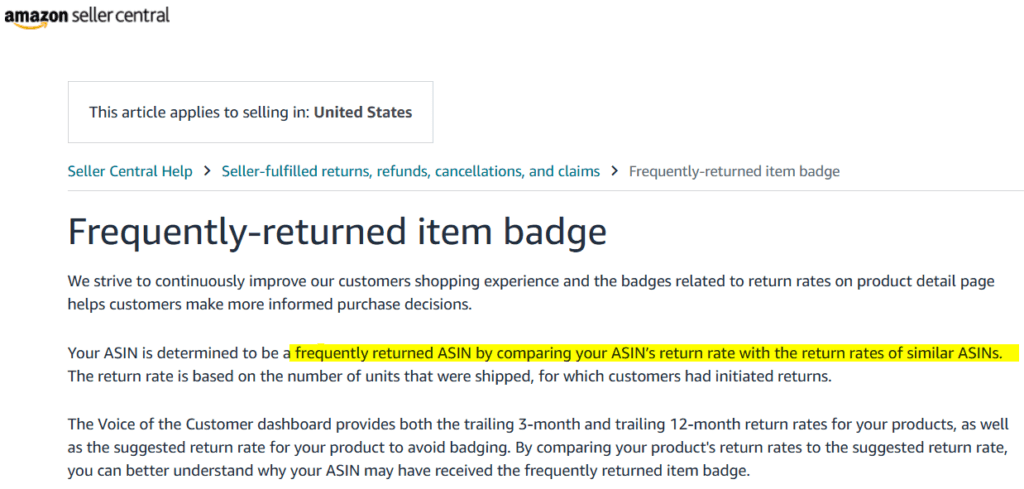Click the 'as the suggested return rate' line
1024x489 pixels.
539,449
